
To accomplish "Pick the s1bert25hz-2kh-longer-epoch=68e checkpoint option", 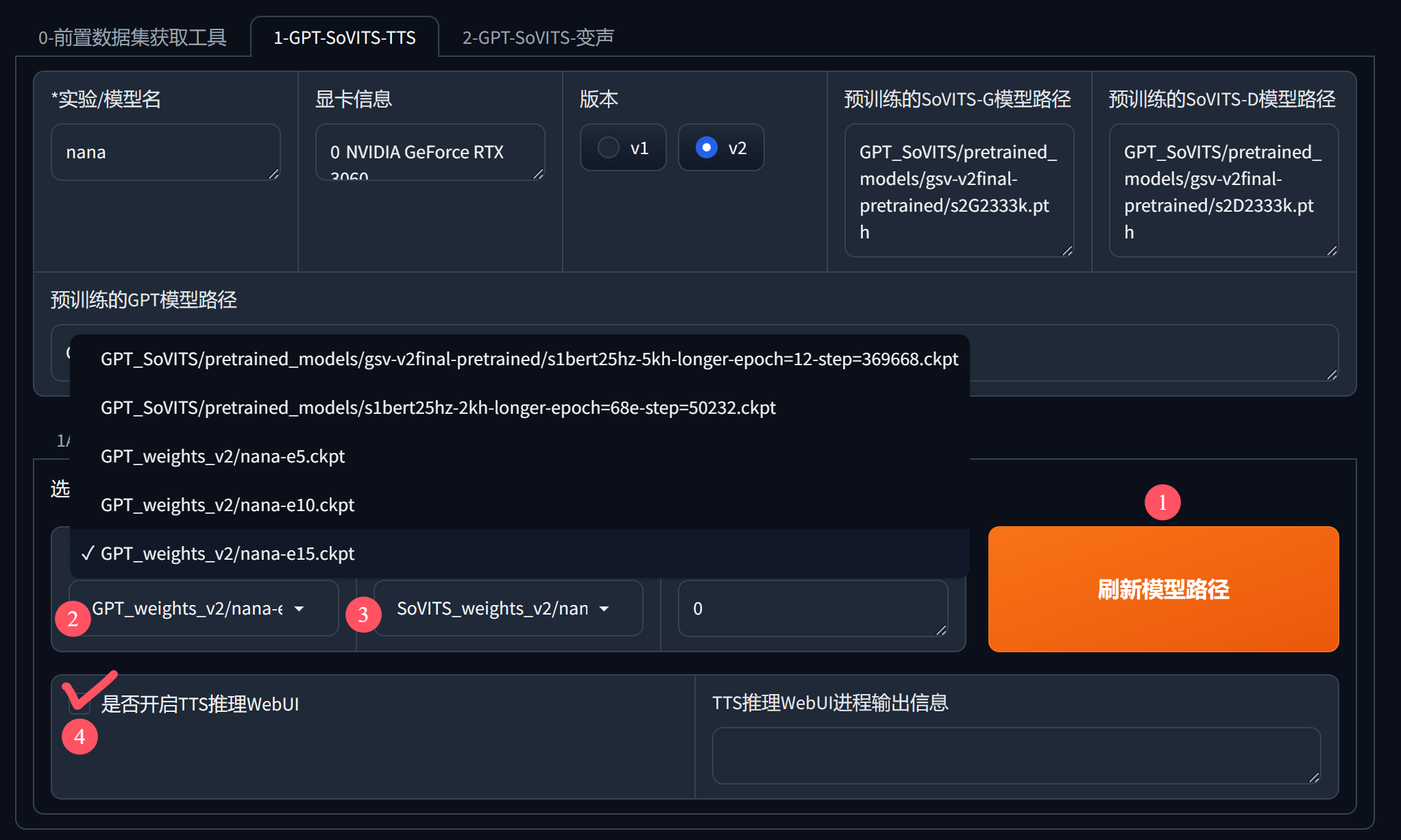I will (x=438, y=408).
